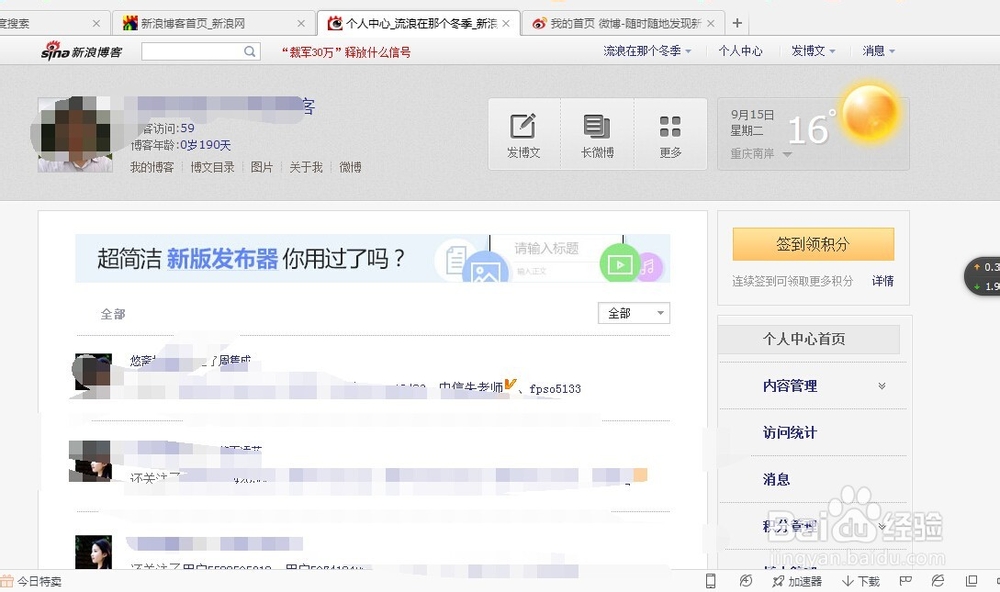Expand the 重庆南岸 location dropdown
This screenshot has width=1000, height=592.
[x=787, y=154]
